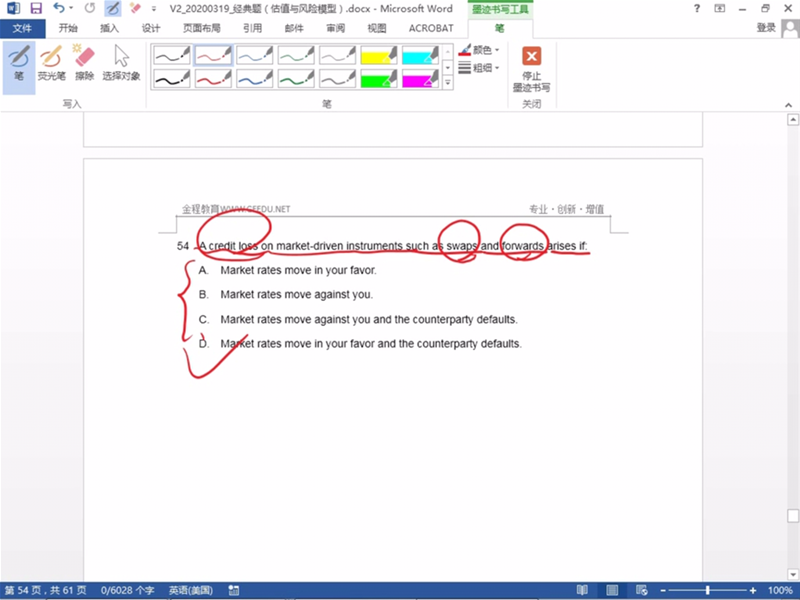The width and height of the screenshot is (800, 600).
Task: Click the page count indicator in status bar
Action: pos(46,591)
